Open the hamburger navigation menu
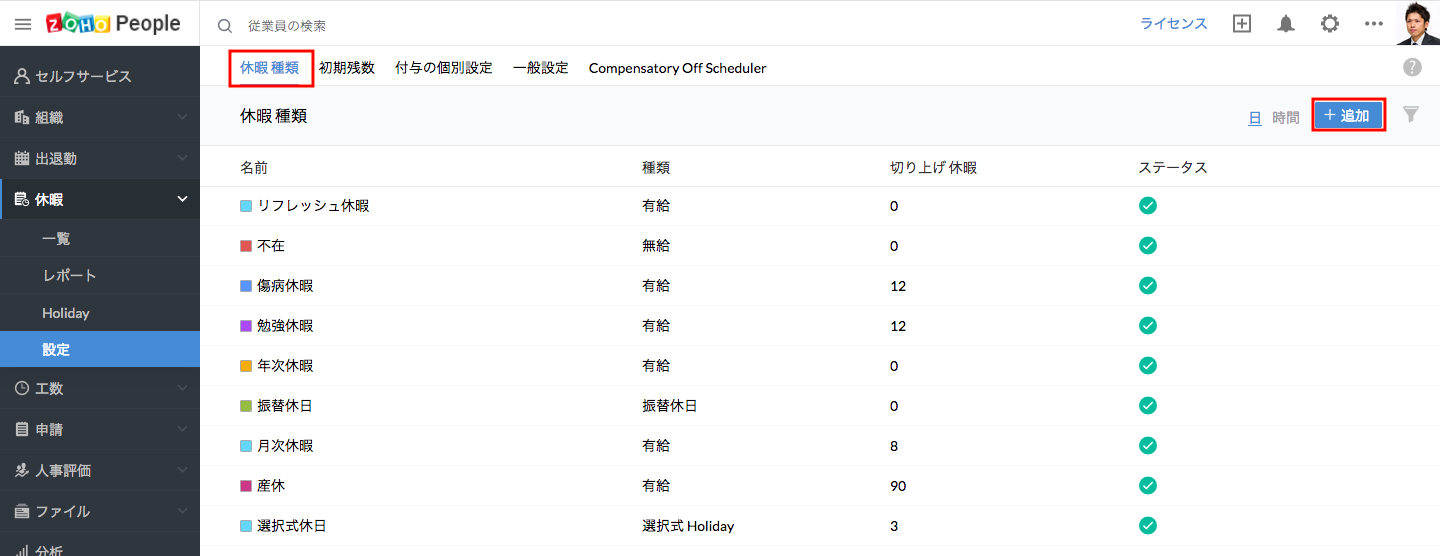The image size is (1440, 556). (x=23, y=24)
